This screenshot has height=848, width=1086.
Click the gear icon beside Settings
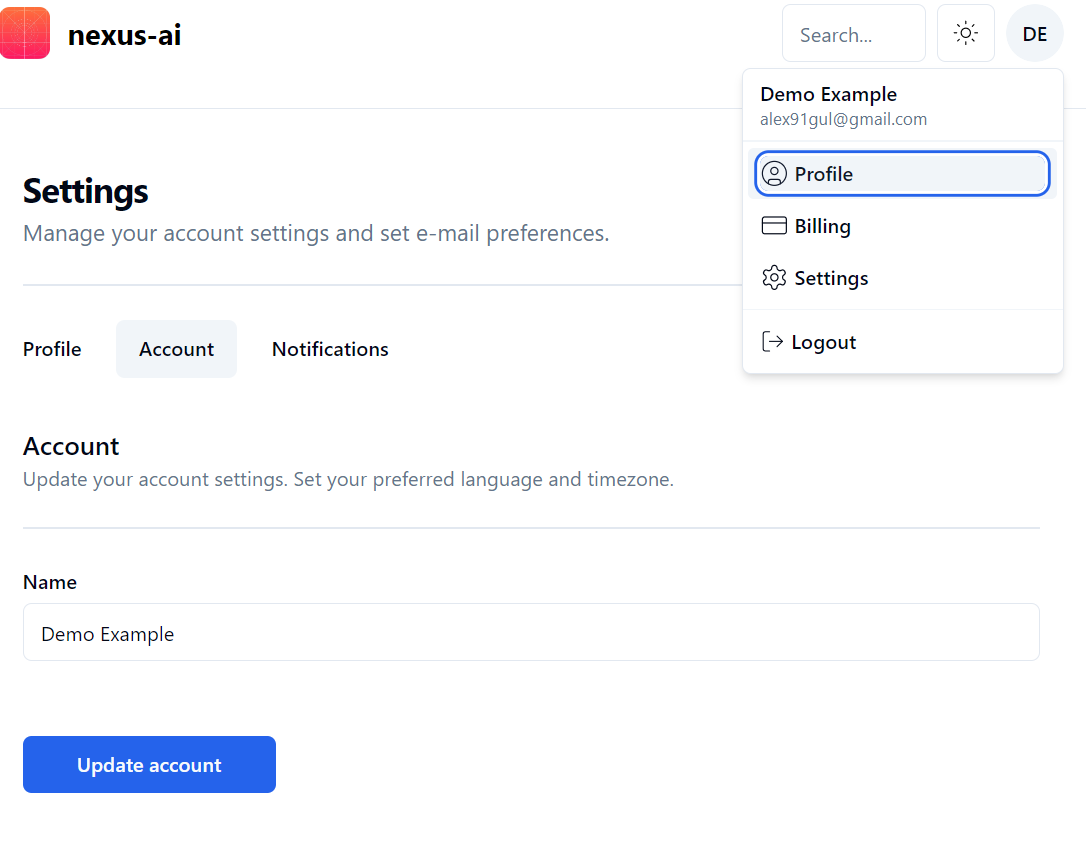pyautogui.click(x=774, y=278)
